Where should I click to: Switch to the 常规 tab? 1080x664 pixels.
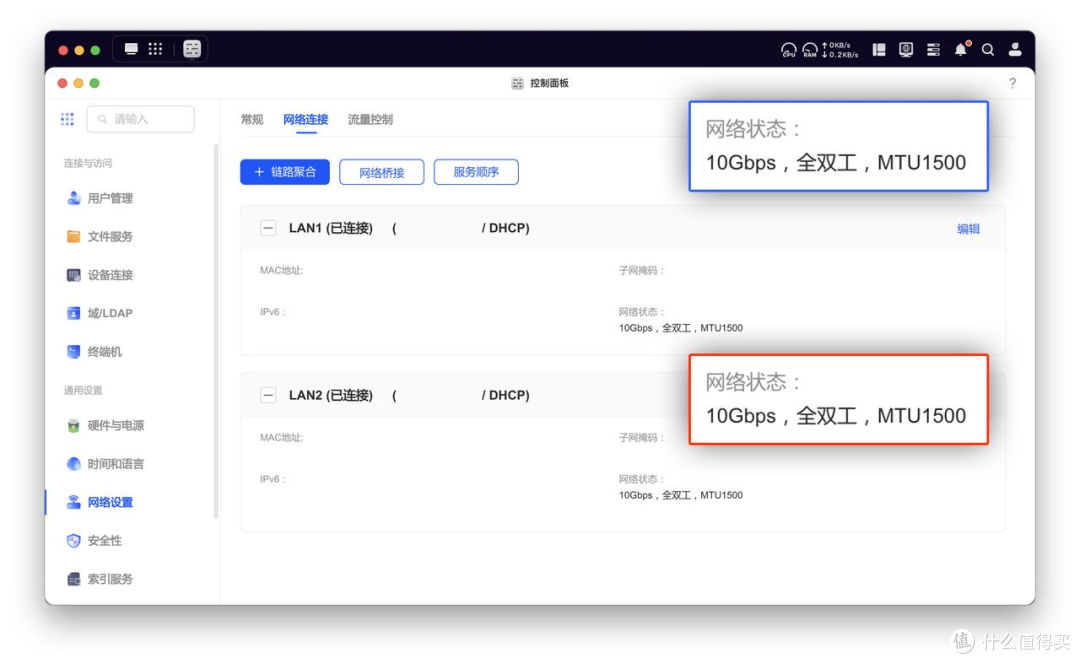click(x=252, y=120)
